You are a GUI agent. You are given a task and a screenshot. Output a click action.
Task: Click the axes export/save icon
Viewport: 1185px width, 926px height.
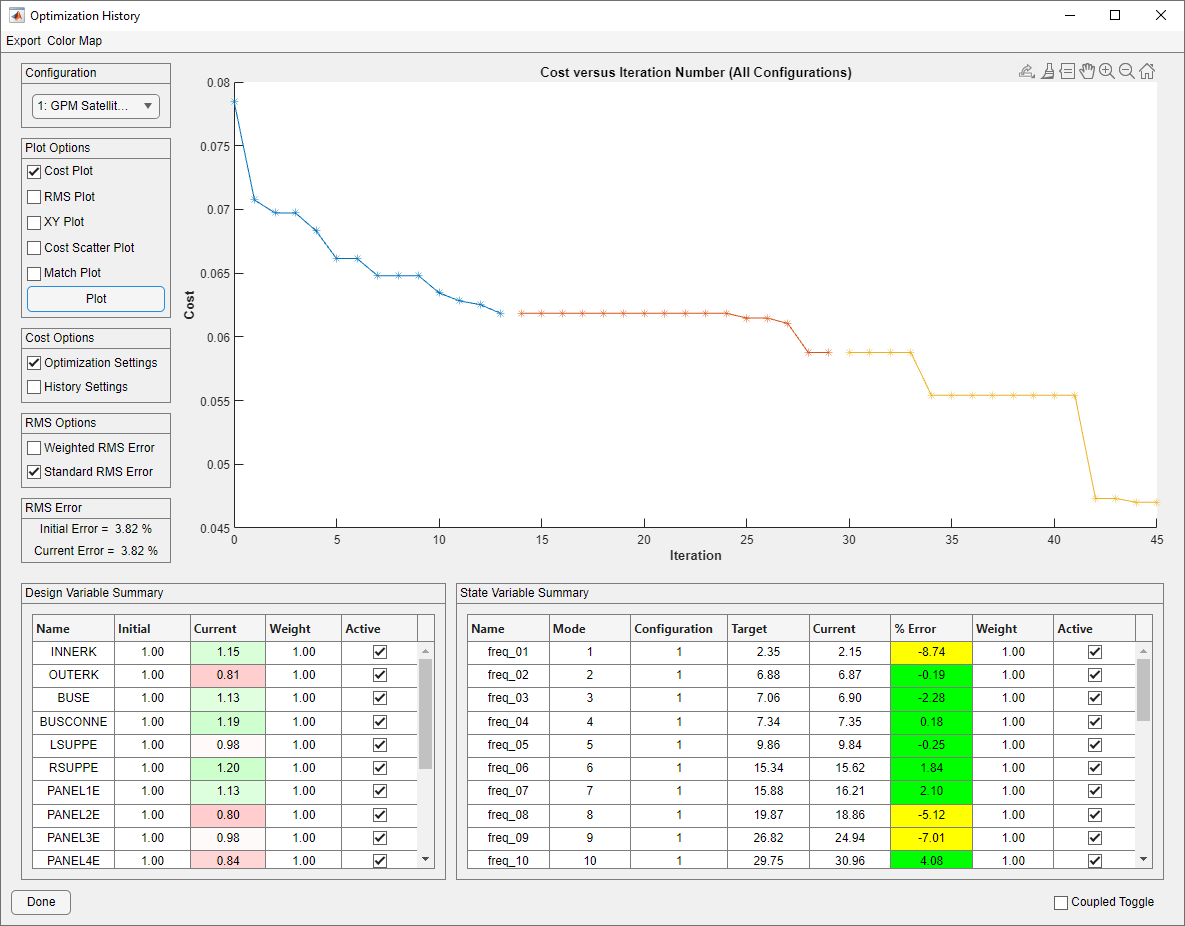point(1026,71)
